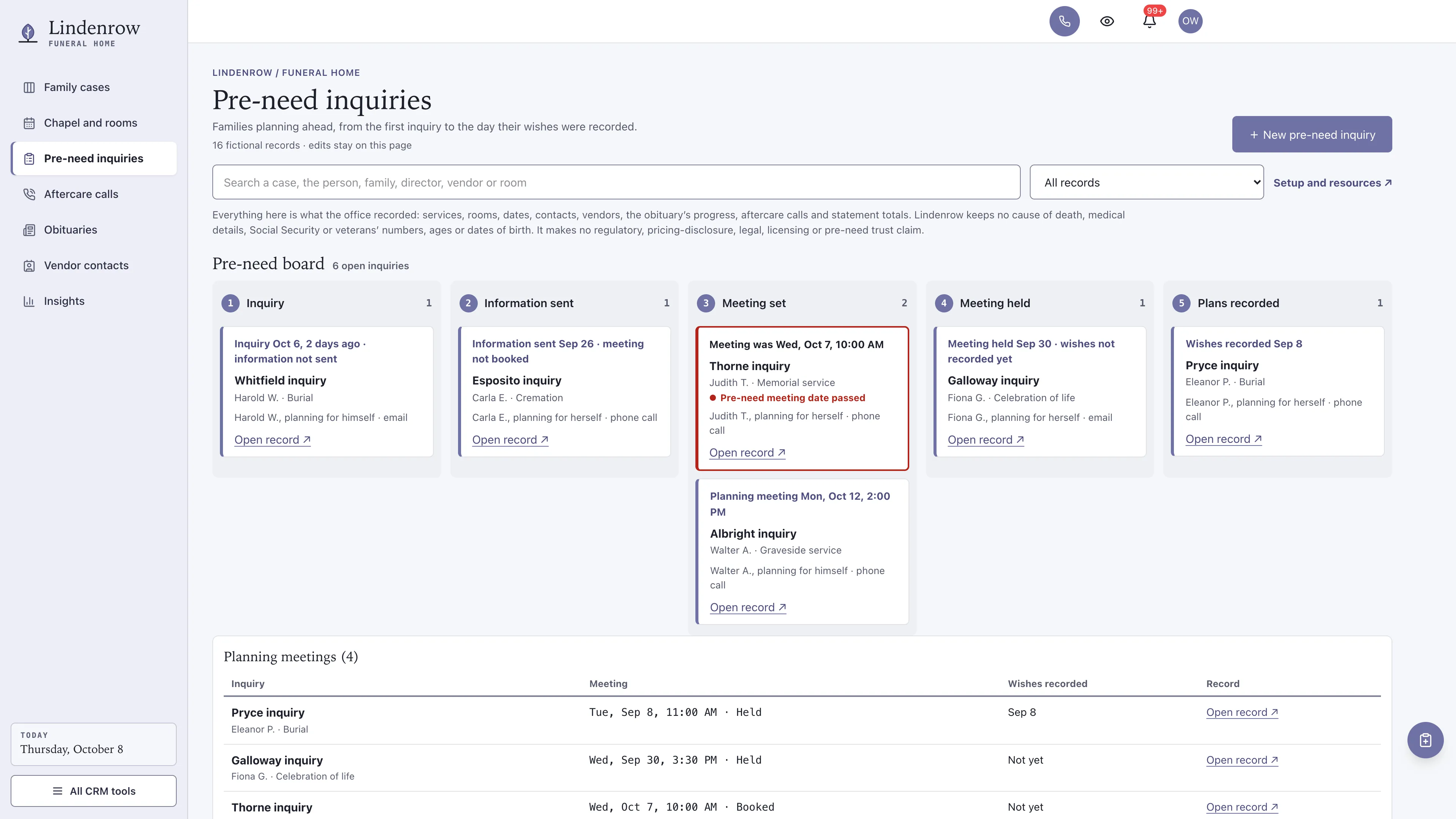Viewport: 1456px width, 819px height.
Task: Open record in Galloway inquiry table row
Action: [1243, 760]
